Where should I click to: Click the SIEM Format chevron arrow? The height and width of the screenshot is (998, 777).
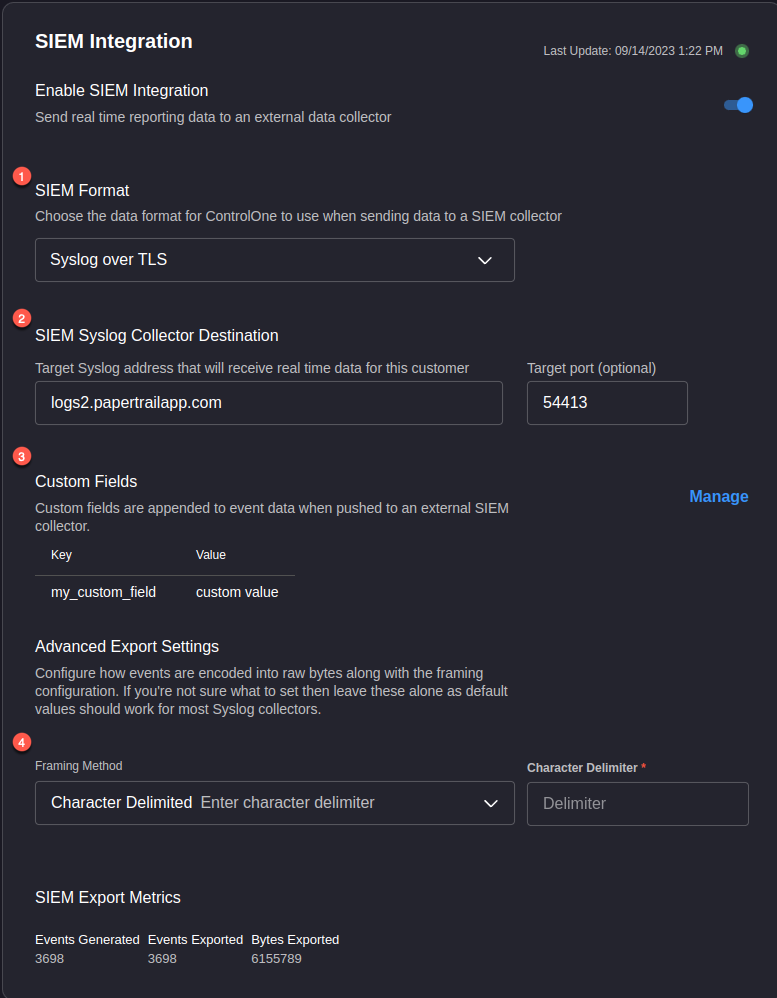tap(485, 260)
